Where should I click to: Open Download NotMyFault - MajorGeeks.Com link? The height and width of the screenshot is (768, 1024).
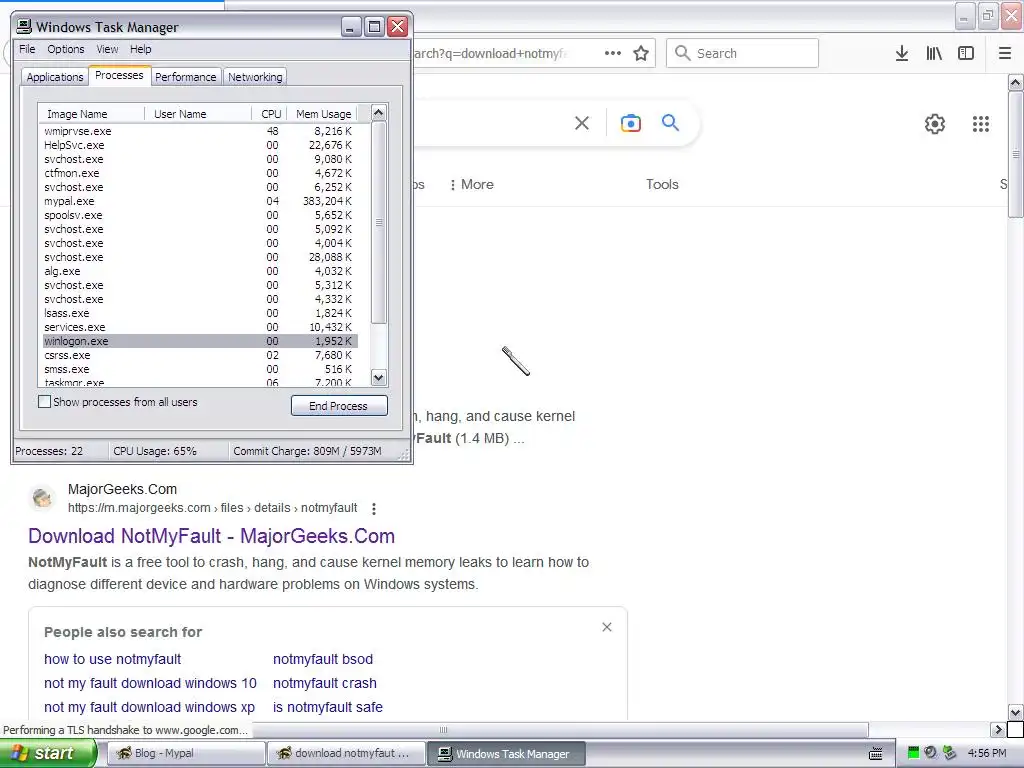(x=212, y=536)
